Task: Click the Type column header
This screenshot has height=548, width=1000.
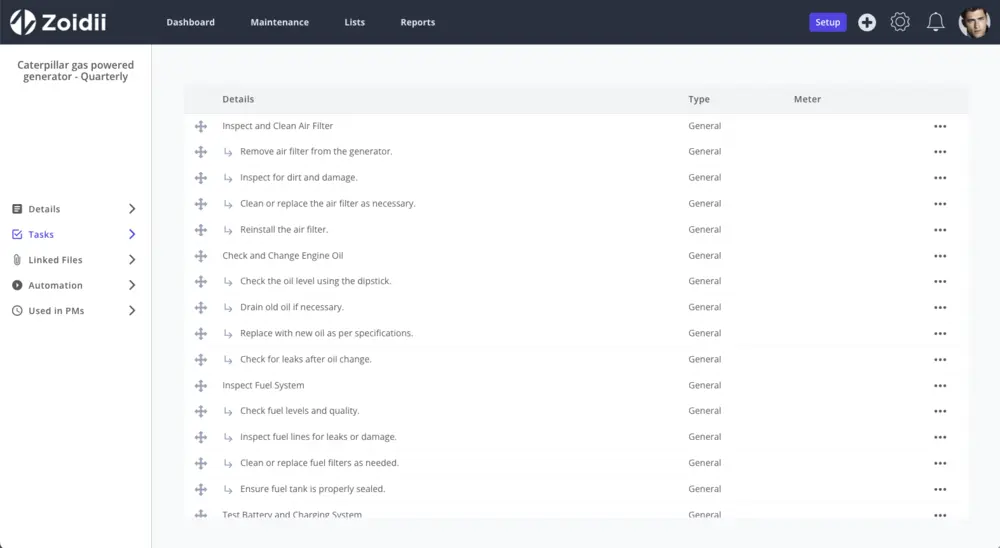Action: pos(699,99)
